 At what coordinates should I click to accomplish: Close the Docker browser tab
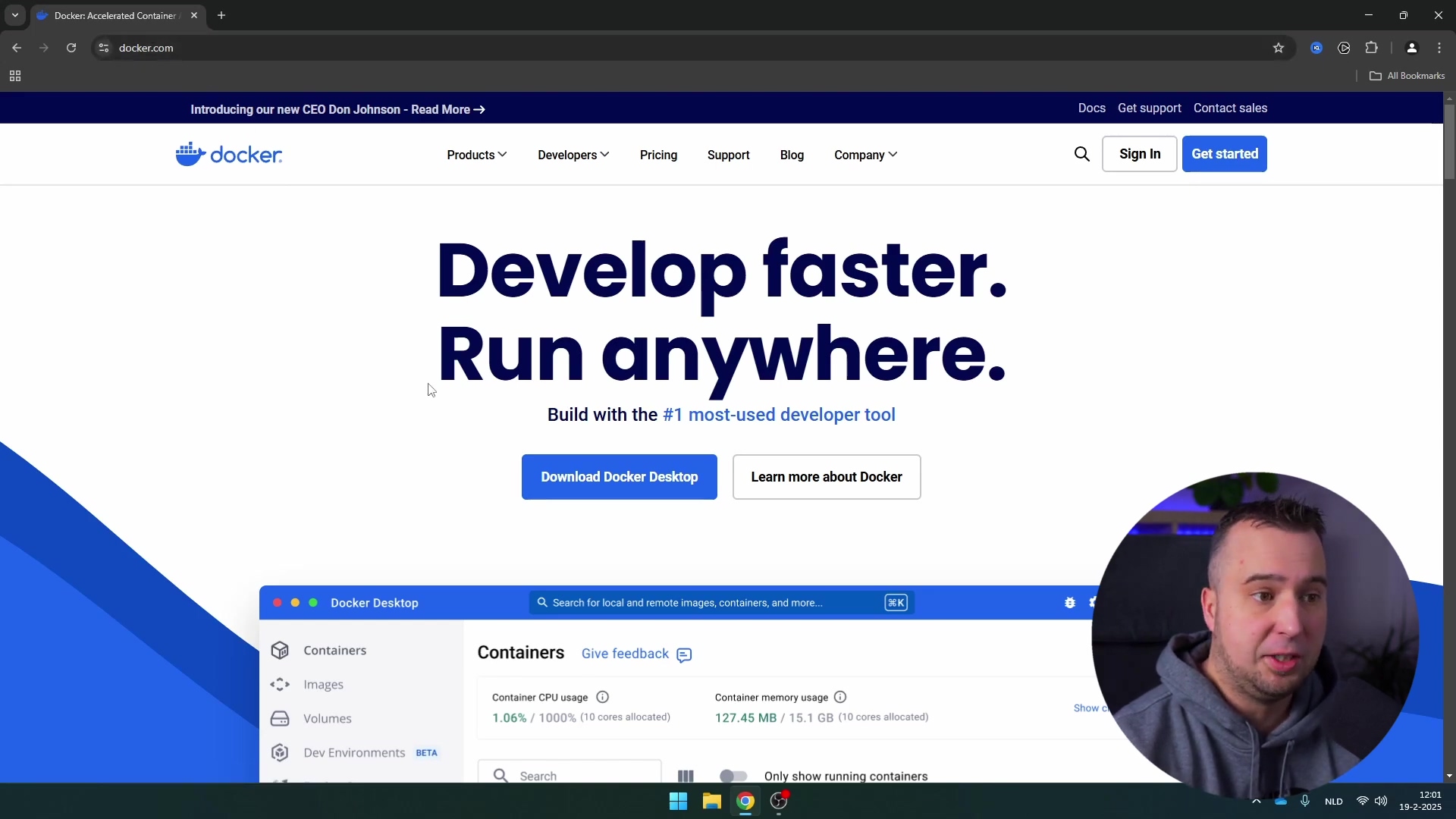(x=194, y=15)
